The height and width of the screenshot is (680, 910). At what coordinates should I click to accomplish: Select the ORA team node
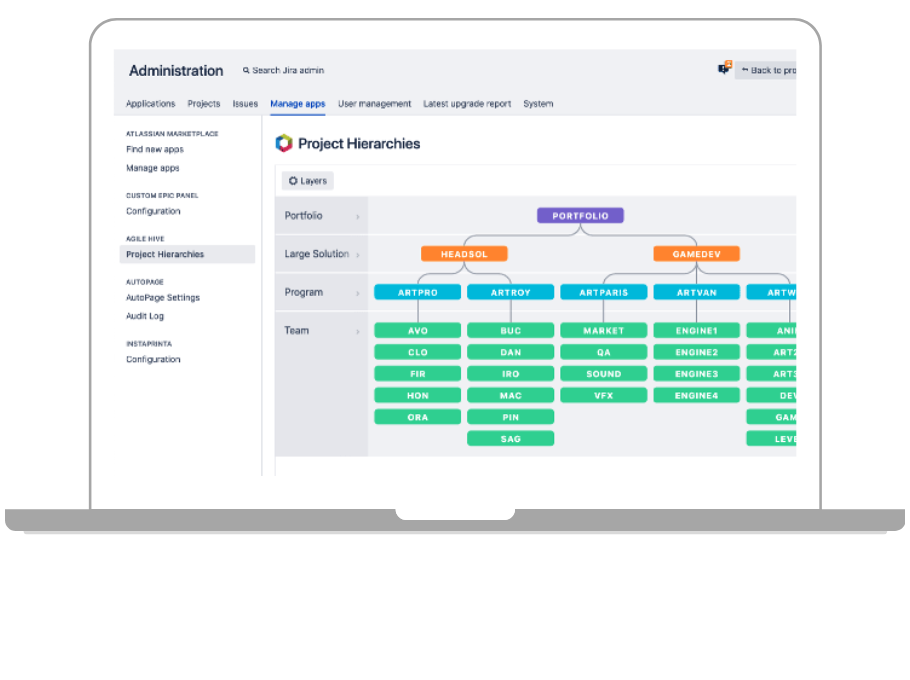418,417
